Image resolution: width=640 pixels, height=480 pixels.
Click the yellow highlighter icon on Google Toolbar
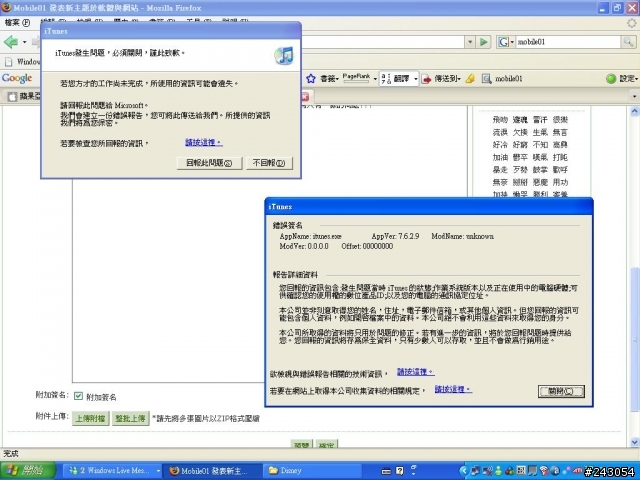coord(470,78)
